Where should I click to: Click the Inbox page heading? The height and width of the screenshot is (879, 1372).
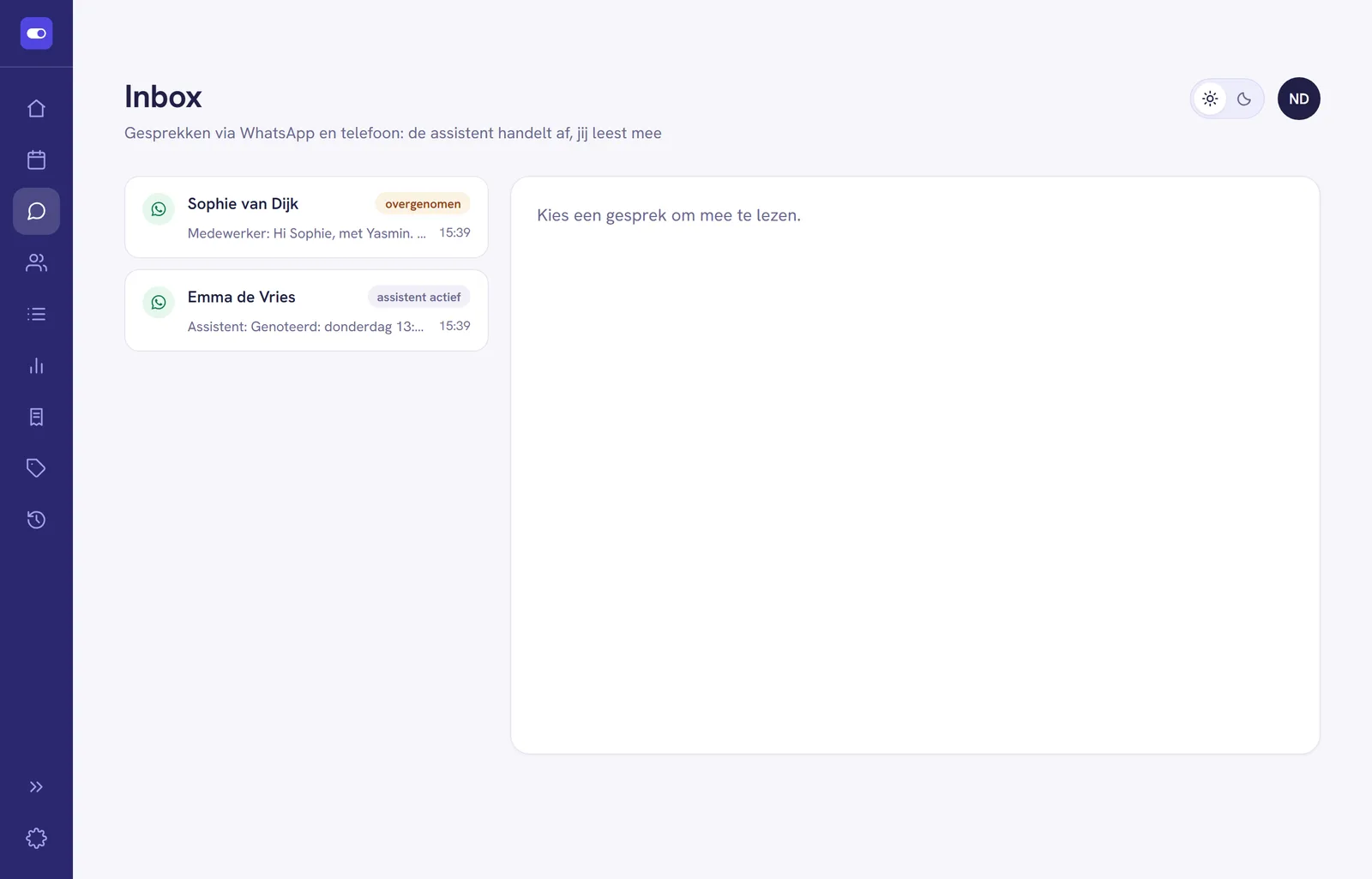coord(163,97)
